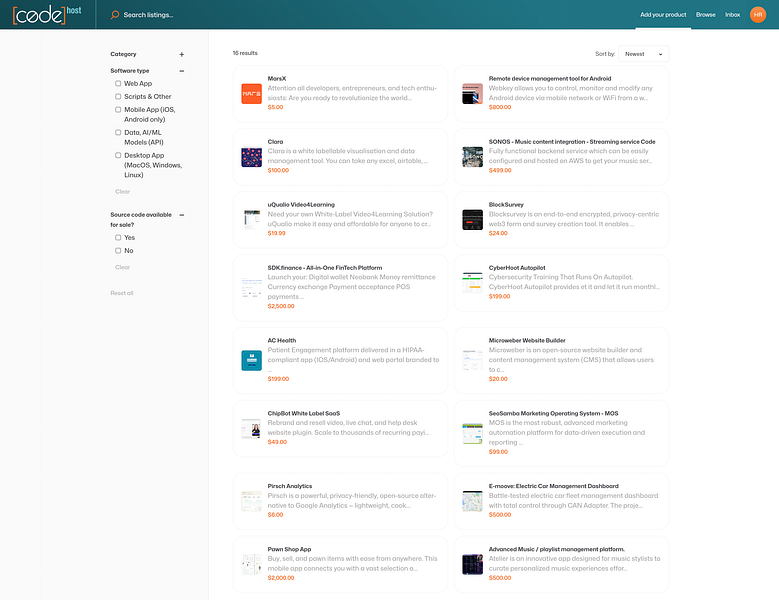Open the E-moove dashboard thumbnail
The width and height of the screenshot is (779, 600).
(472, 501)
